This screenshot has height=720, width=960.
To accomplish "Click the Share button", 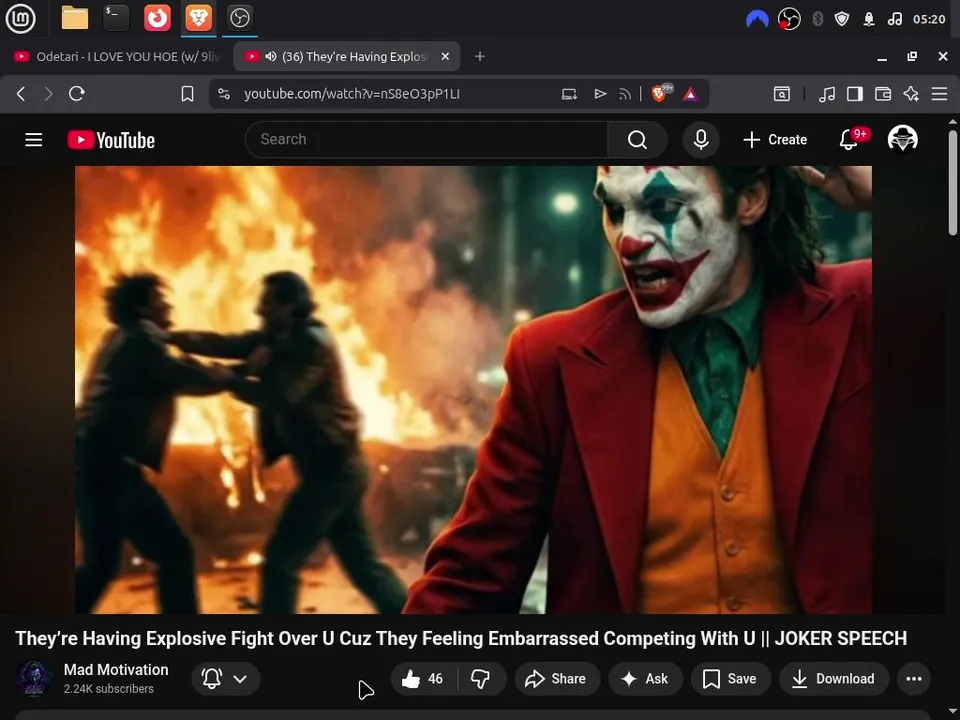I will (x=557, y=678).
